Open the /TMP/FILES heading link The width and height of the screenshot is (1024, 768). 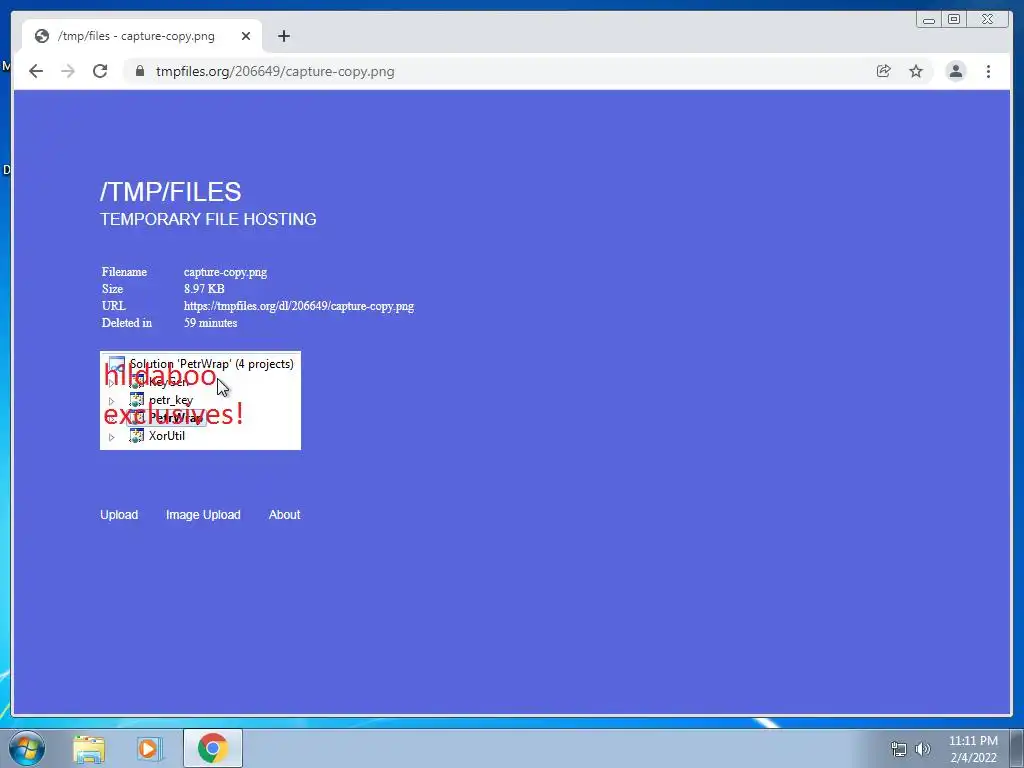(170, 191)
